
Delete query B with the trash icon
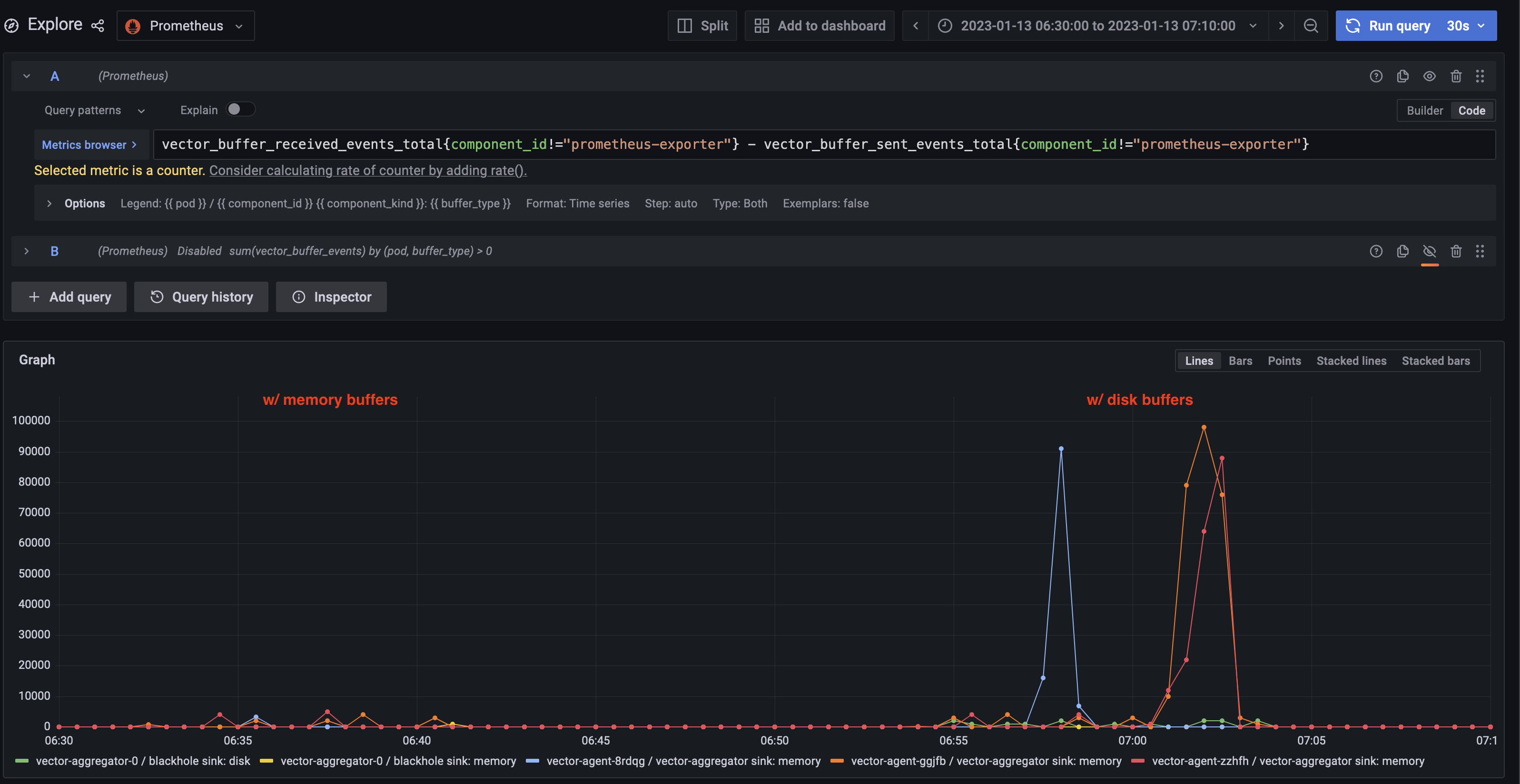[1456, 251]
